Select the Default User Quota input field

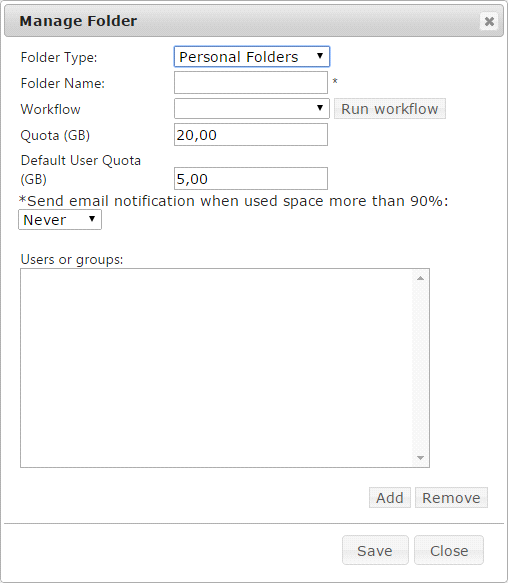pos(251,178)
